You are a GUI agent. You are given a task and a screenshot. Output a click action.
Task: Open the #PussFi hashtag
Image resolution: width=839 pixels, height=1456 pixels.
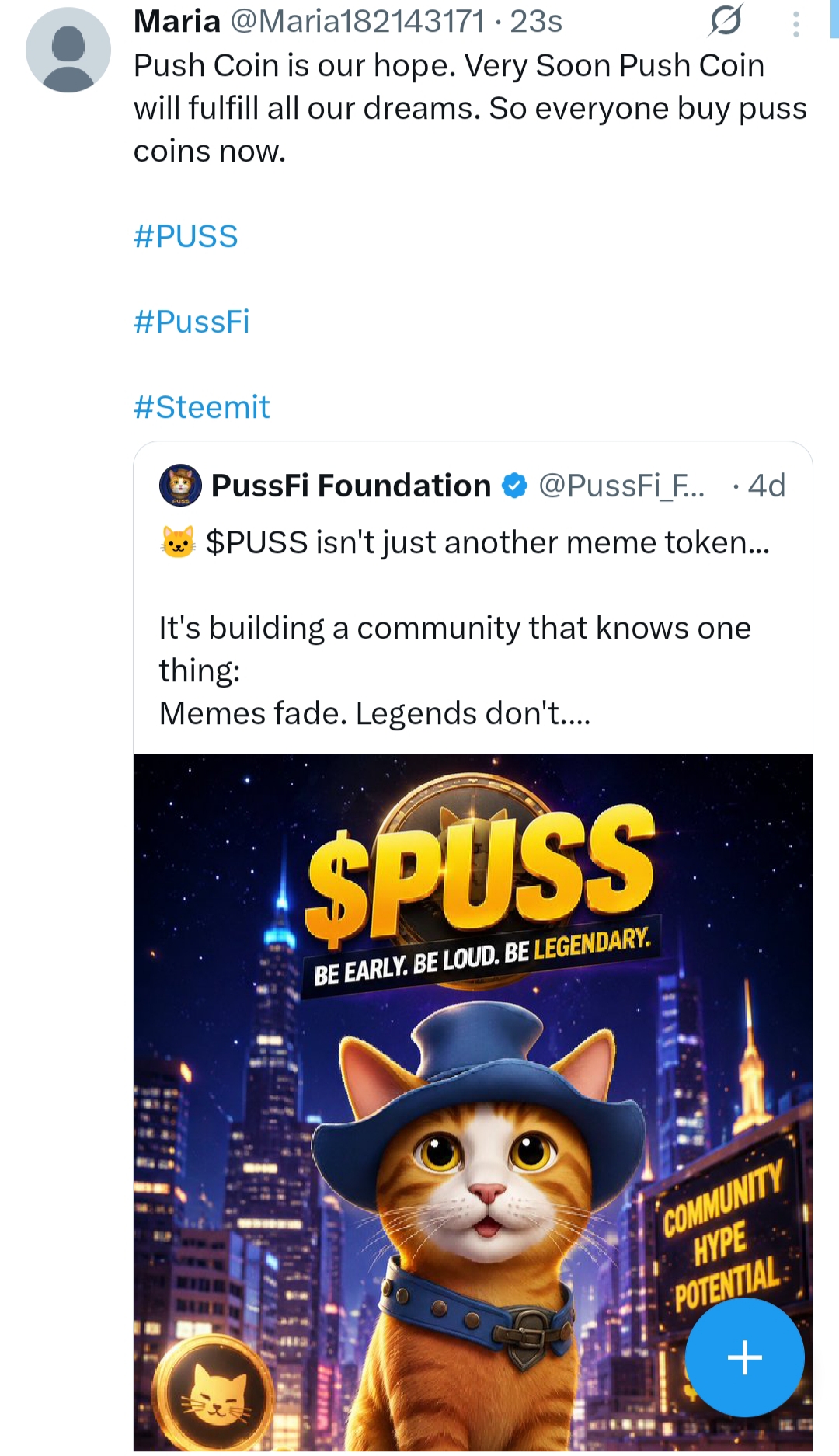pyautogui.click(x=192, y=322)
